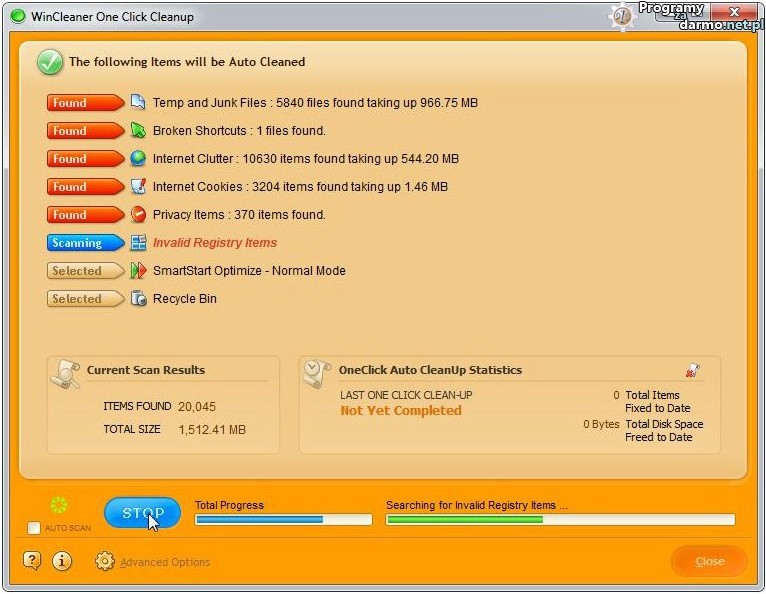Toggle Selected tag for SmartStart Optimize

(82, 271)
